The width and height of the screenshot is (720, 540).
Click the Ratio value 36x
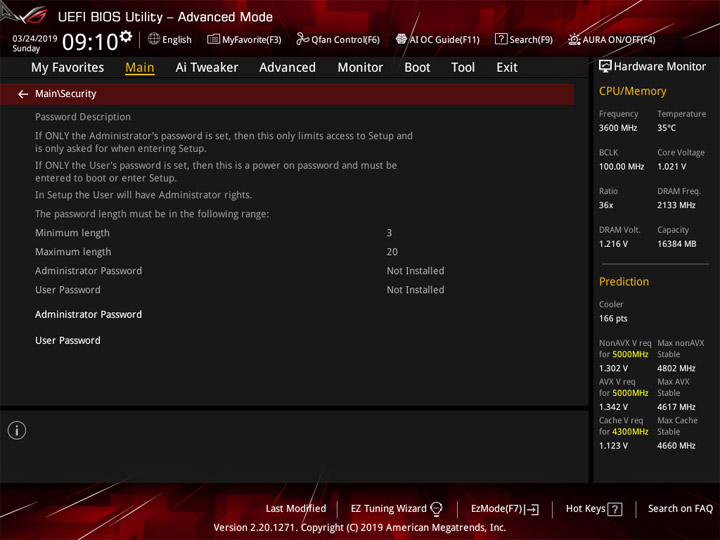(606, 205)
